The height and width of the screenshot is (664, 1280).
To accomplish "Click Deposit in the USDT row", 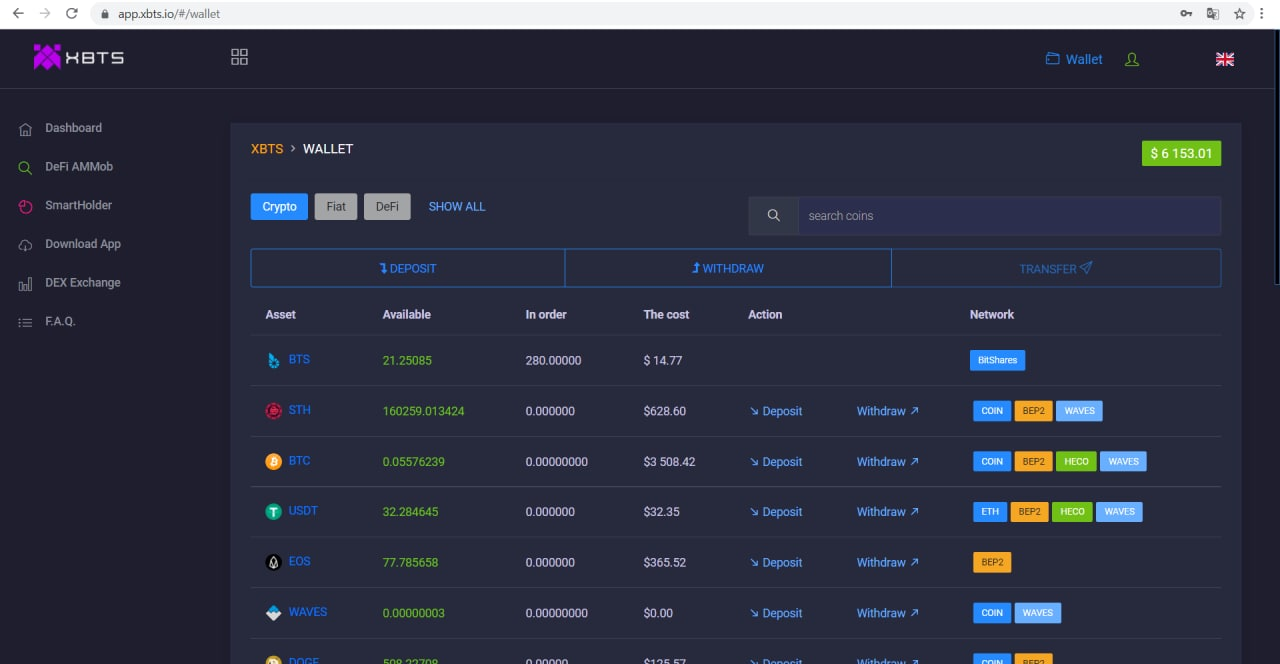I will pos(775,512).
